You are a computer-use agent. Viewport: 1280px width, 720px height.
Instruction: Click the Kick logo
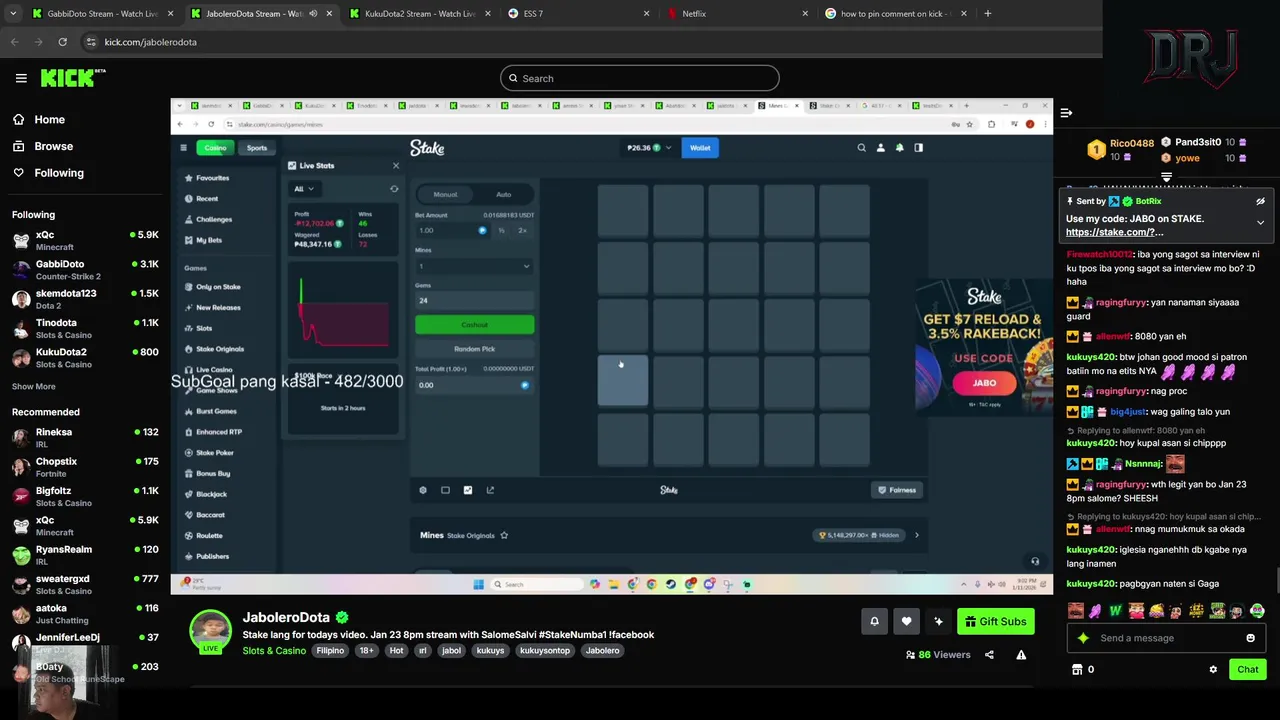(x=73, y=78)
